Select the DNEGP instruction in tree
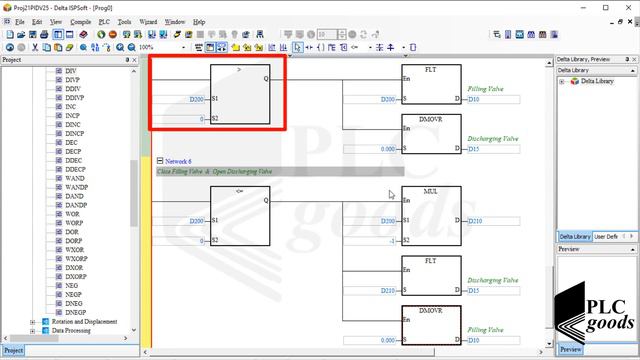The width and height of the screenshot is (640, 360). tap(76, 313)
